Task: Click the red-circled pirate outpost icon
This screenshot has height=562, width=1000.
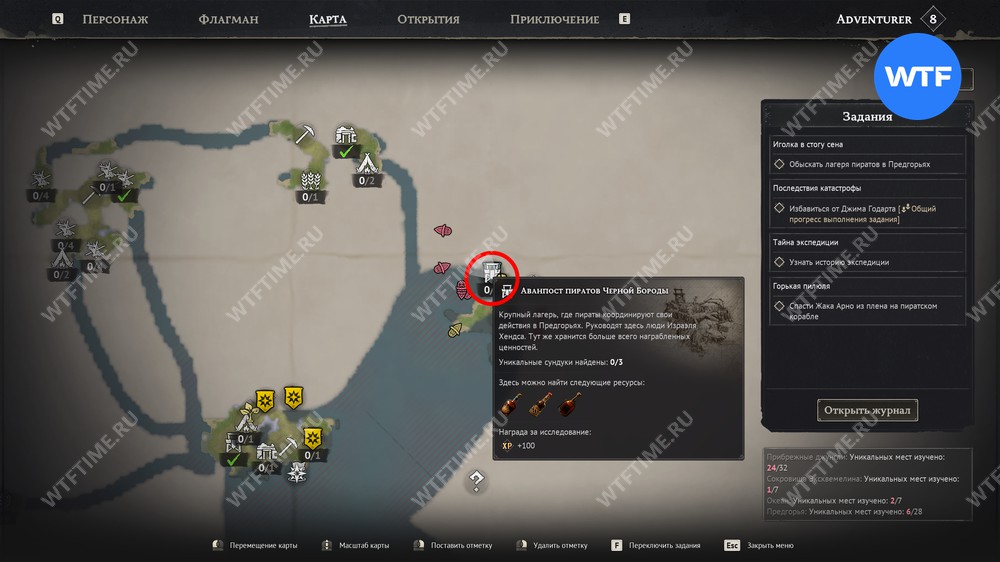Action: 492,276
